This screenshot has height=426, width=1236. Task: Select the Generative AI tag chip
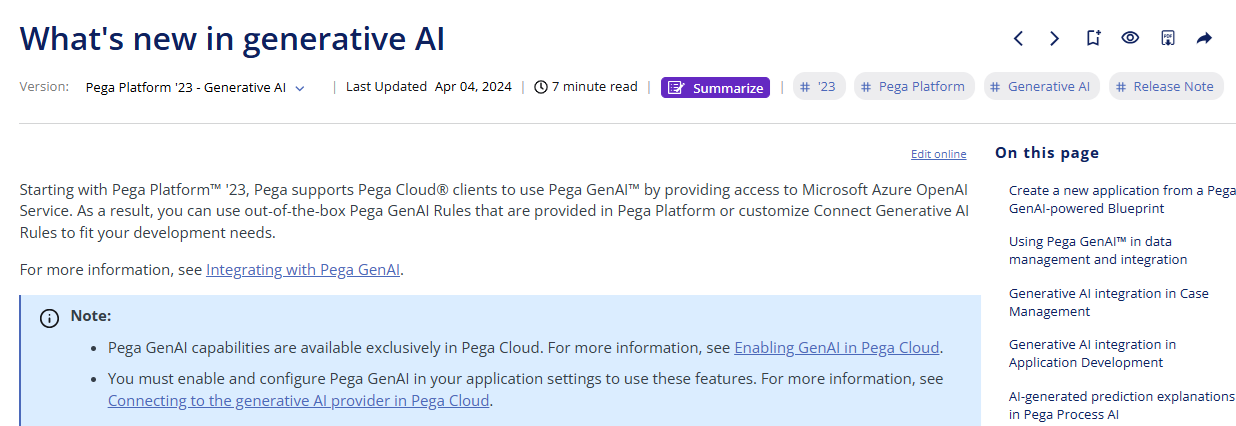[x=1041, y=87]
